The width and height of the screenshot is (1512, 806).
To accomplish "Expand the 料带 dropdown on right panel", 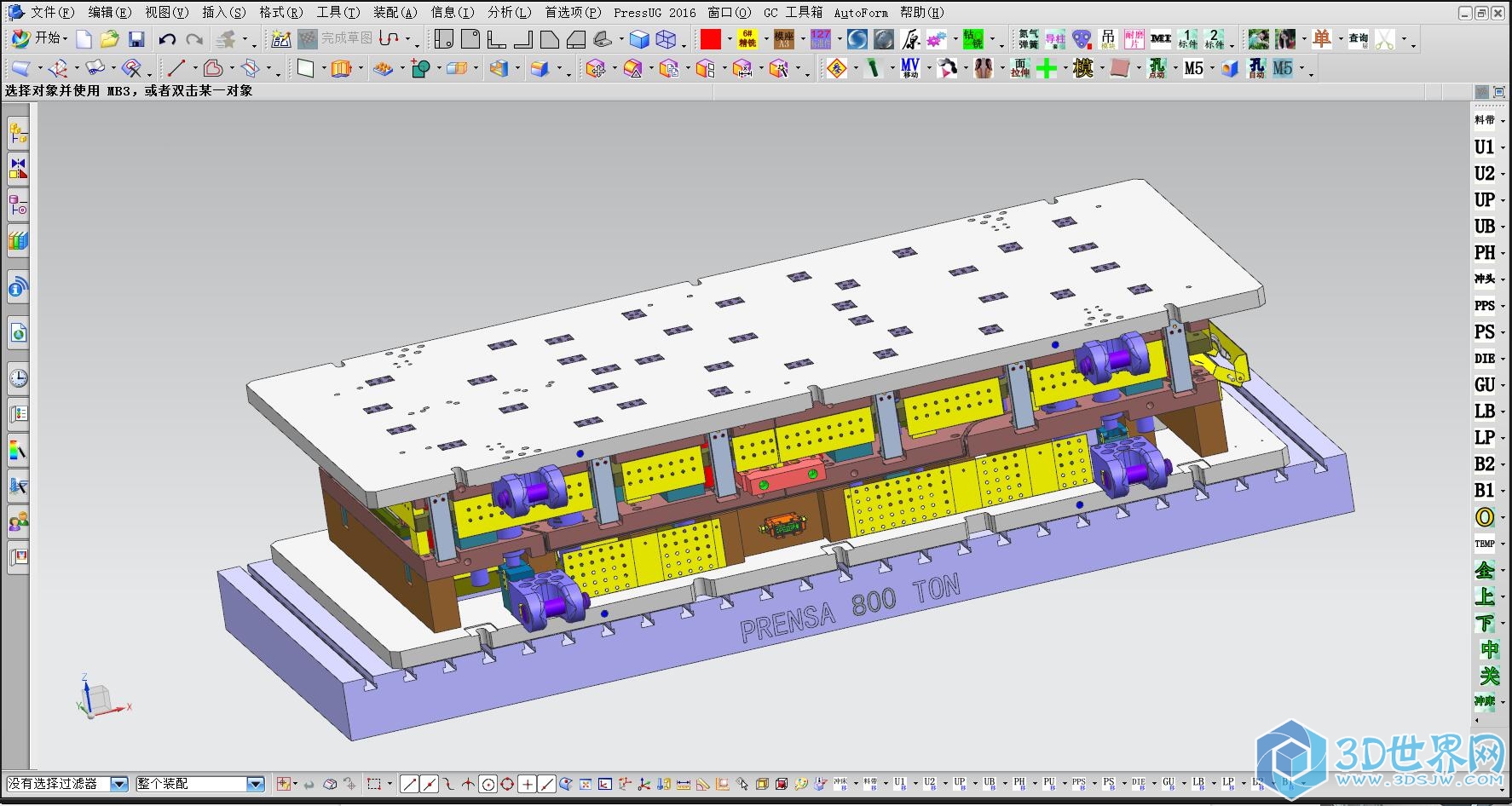I will tap(1503, 121).
